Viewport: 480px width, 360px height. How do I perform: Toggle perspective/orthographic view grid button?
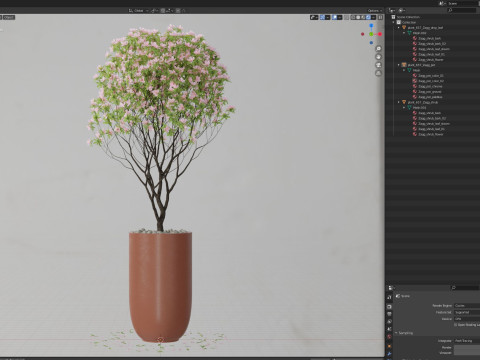pos(378,73)
